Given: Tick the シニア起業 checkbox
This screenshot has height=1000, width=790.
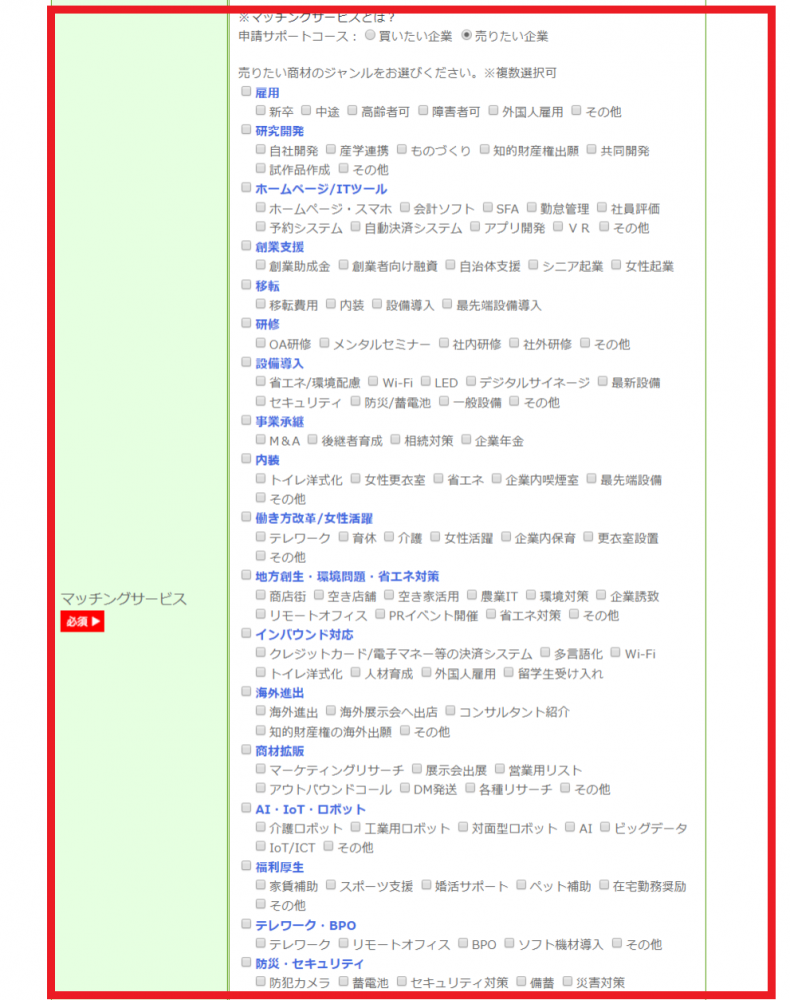Looking at the screenshot, I should (533, 265).
